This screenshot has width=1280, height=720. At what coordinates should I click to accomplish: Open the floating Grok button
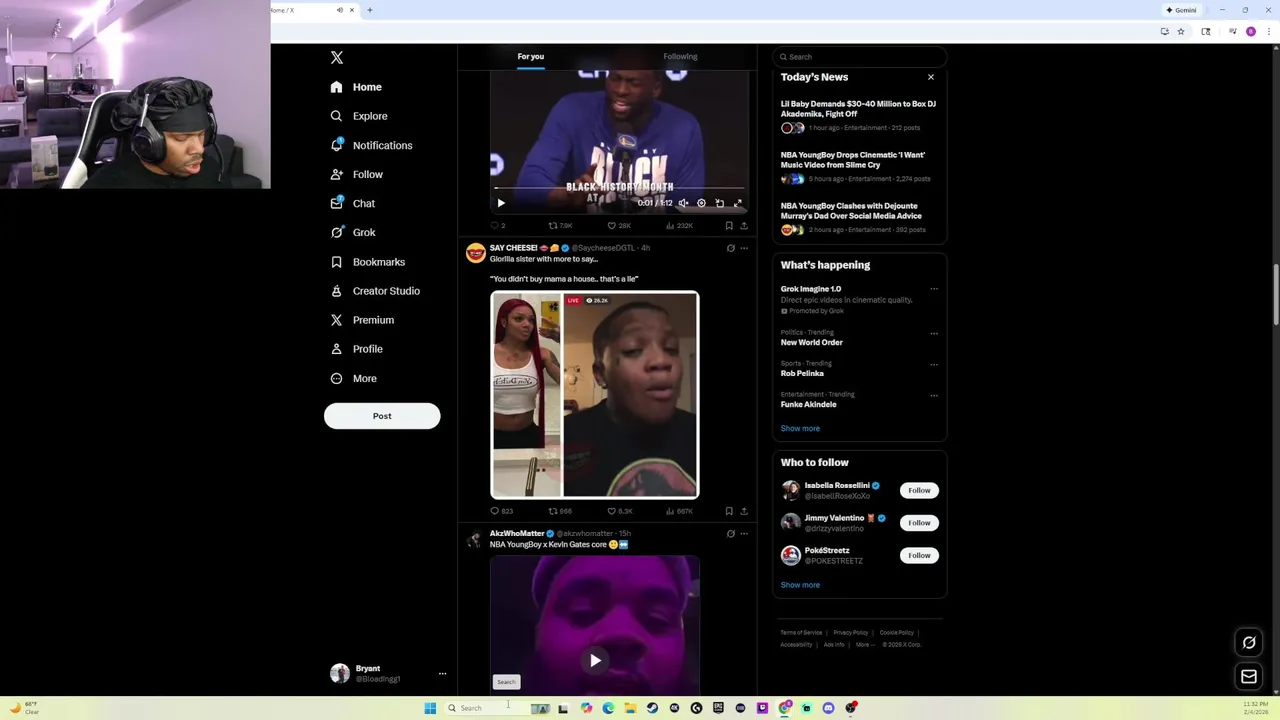[x=1249, y=643]
